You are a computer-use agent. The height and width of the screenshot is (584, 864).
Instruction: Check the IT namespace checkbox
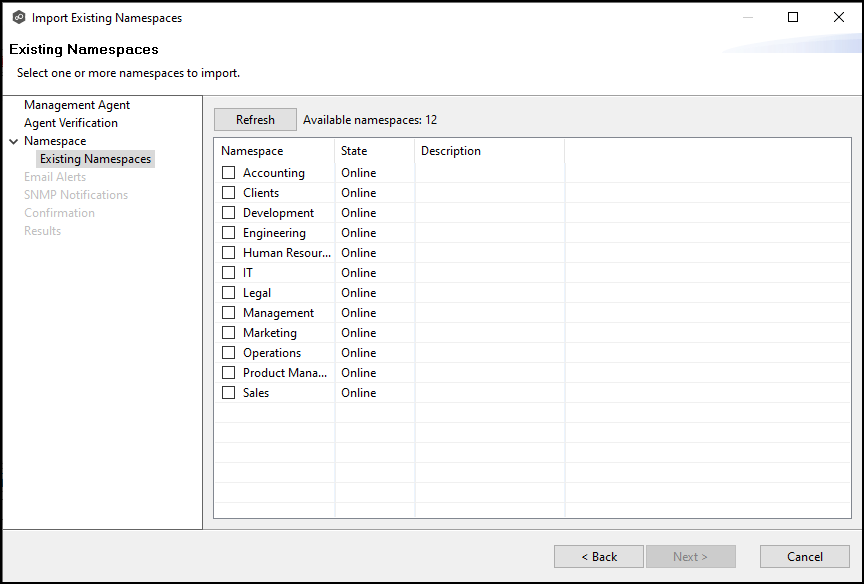coord(228,273)
